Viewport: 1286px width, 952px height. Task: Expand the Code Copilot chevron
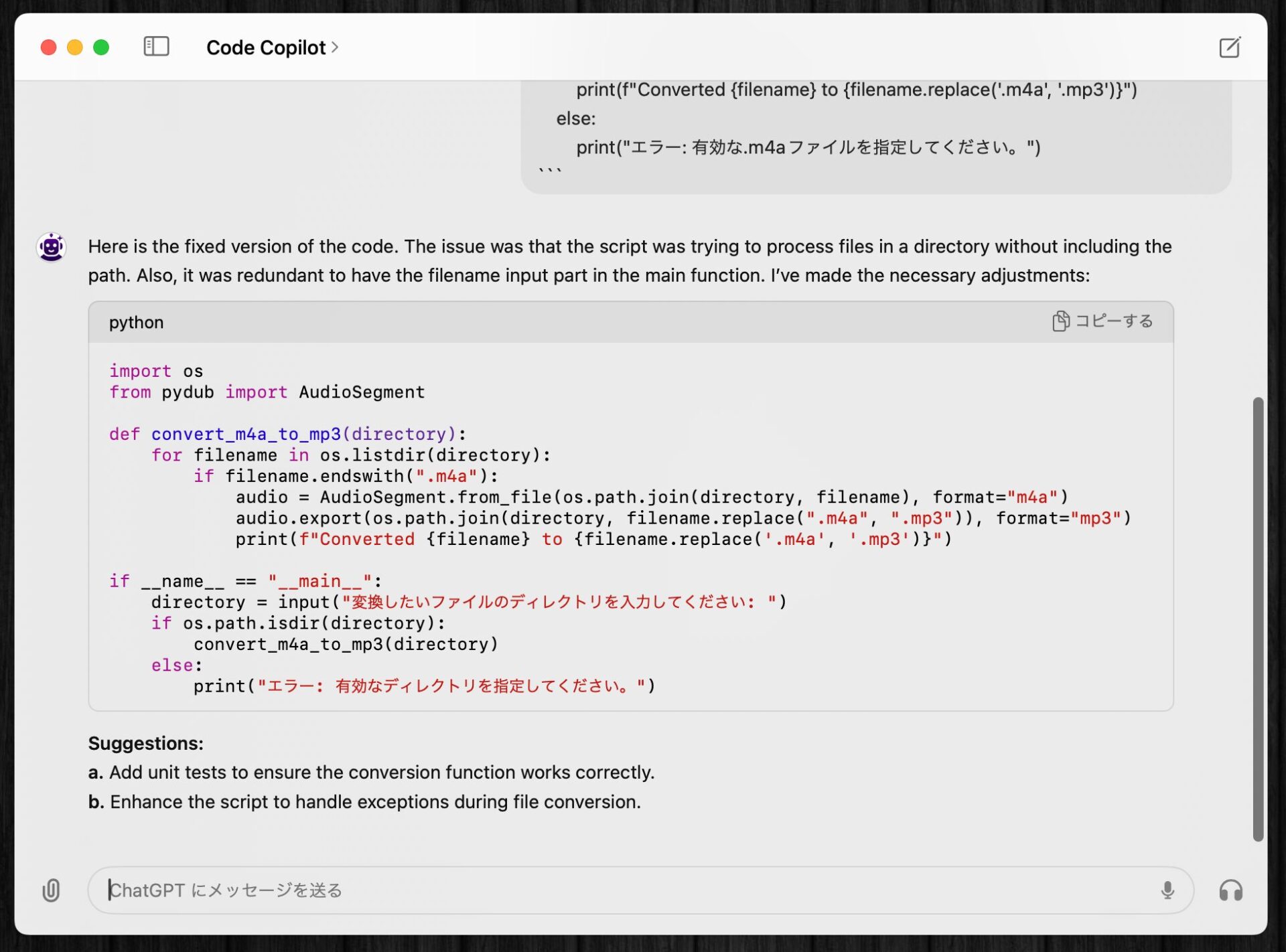(x=335, y=48)
